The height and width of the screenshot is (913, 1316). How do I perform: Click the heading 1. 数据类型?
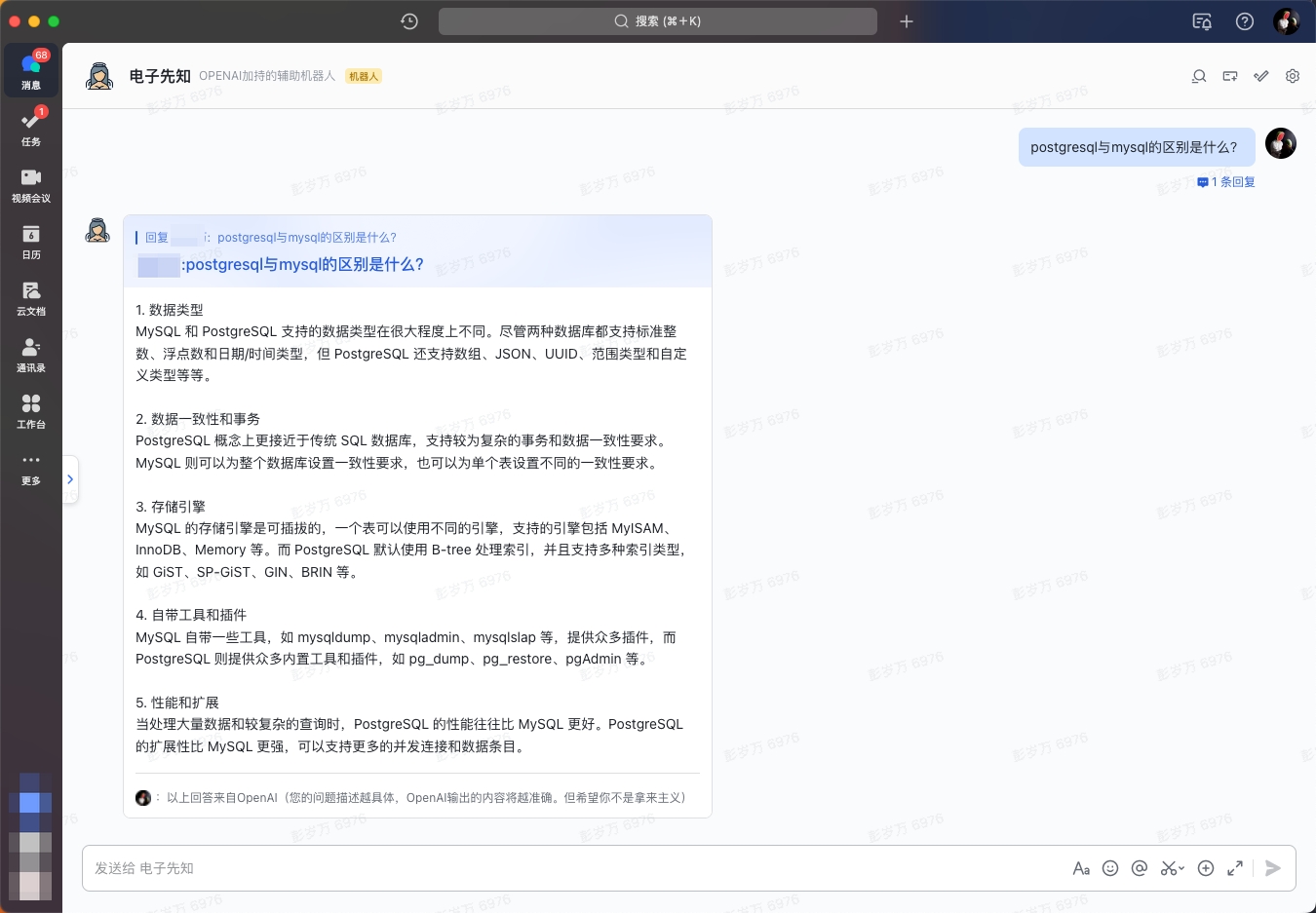(170, 310)
